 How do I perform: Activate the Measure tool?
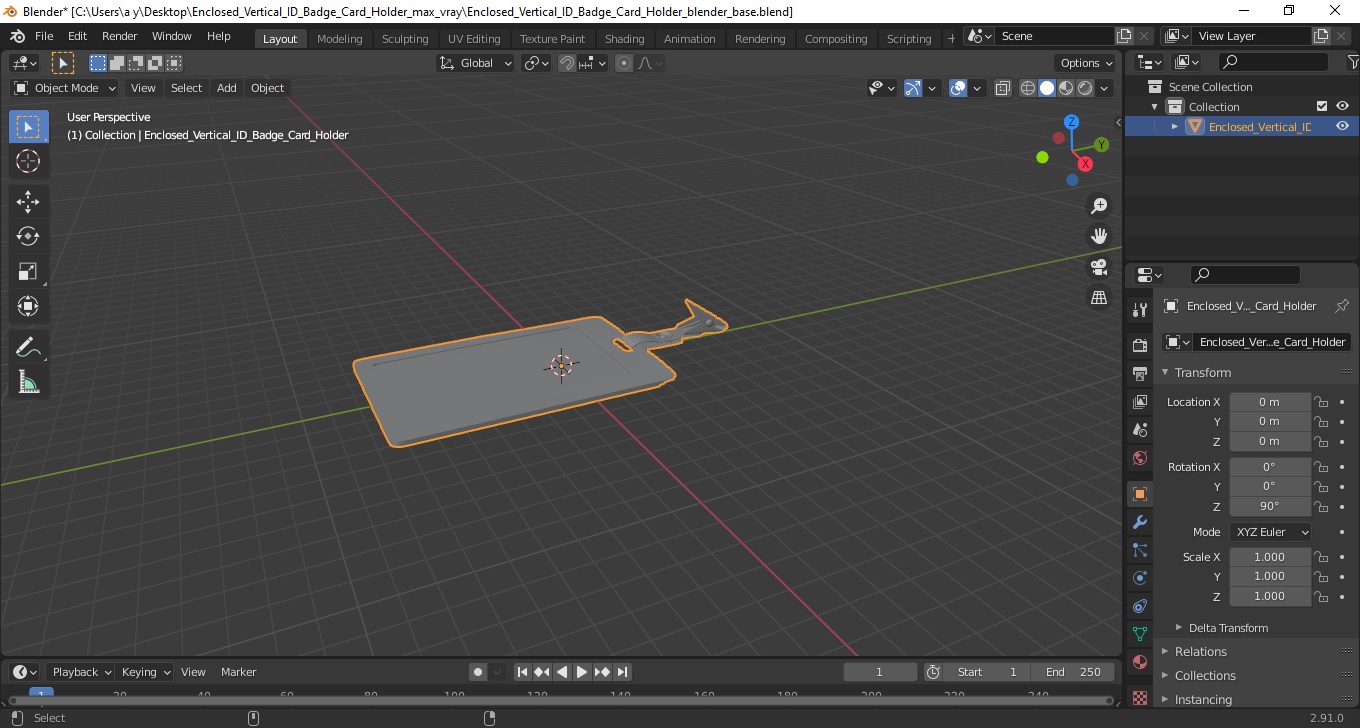tap(28, 381)
